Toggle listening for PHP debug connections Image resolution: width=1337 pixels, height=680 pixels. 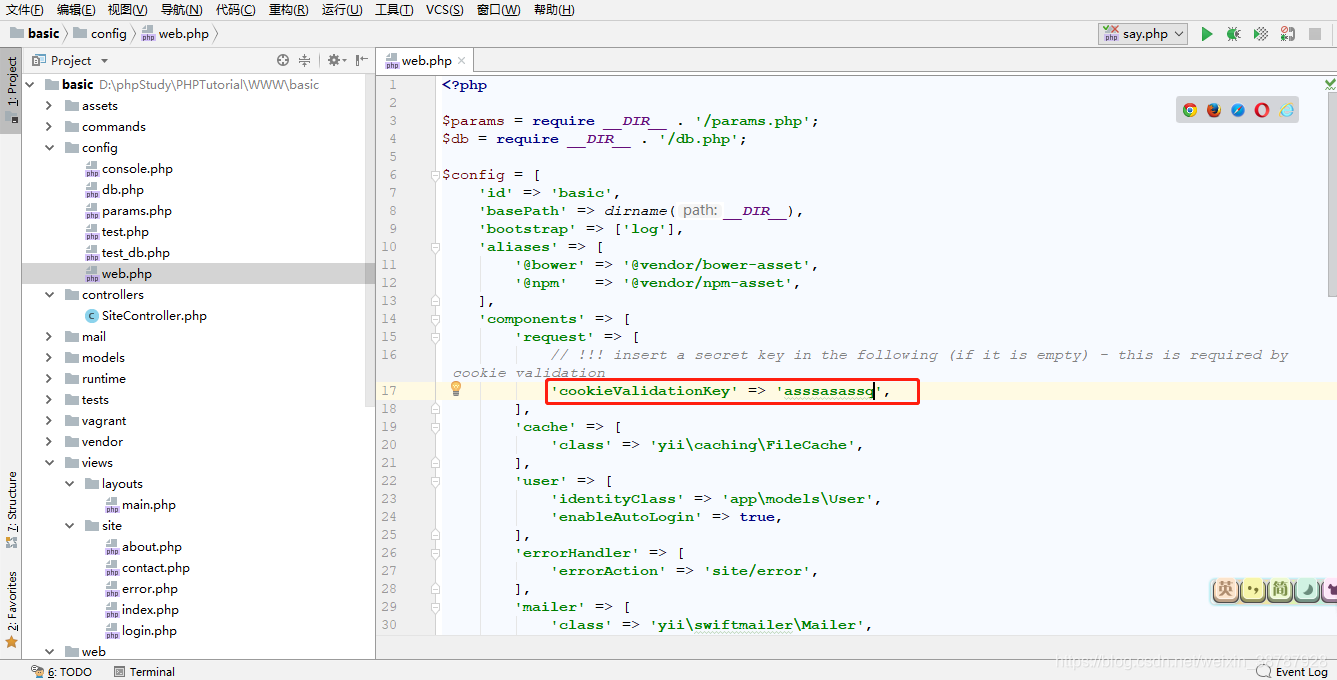(1288, 34)
